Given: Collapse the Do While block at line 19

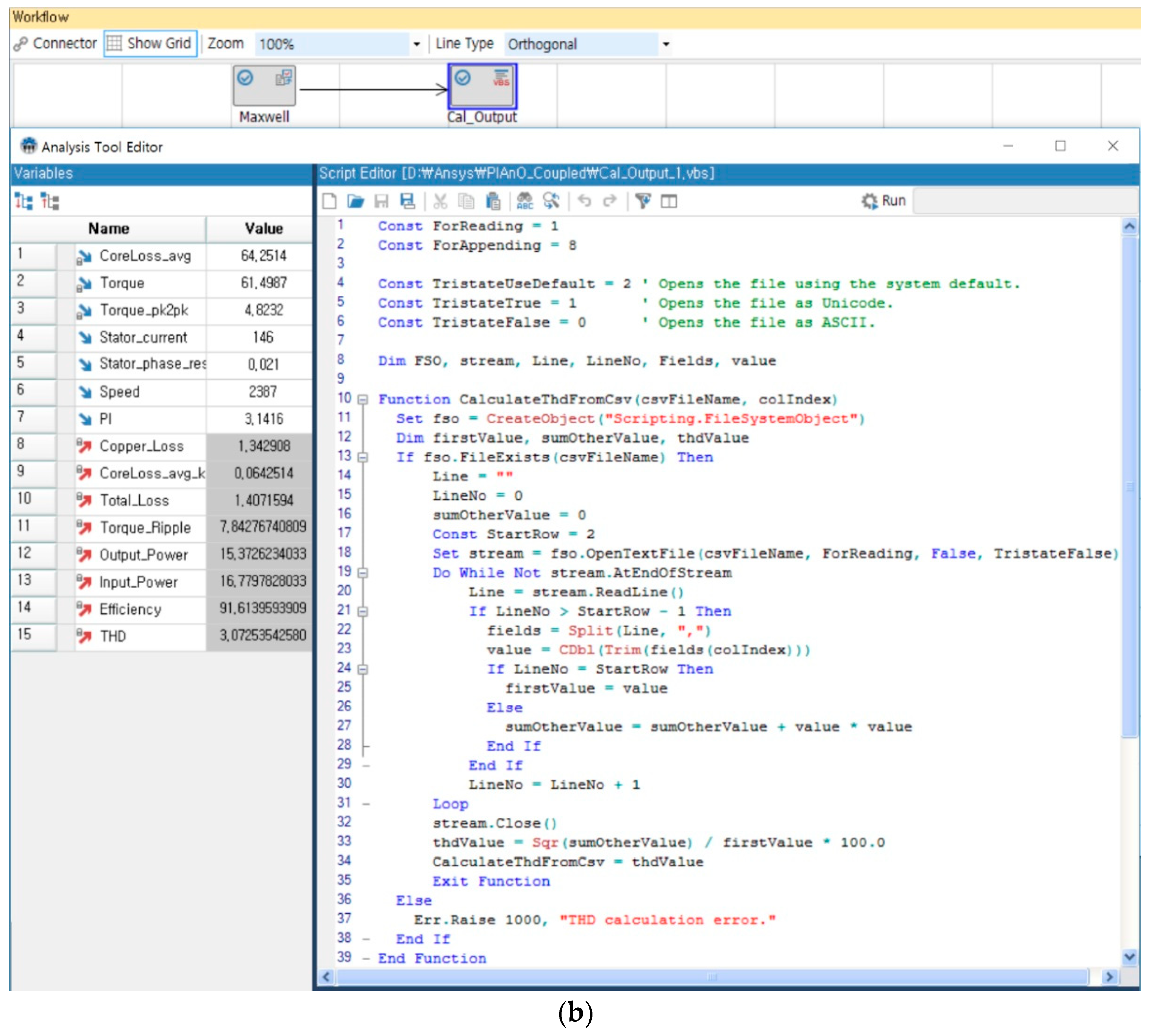Looking at the screenshot, I should 363,573.
